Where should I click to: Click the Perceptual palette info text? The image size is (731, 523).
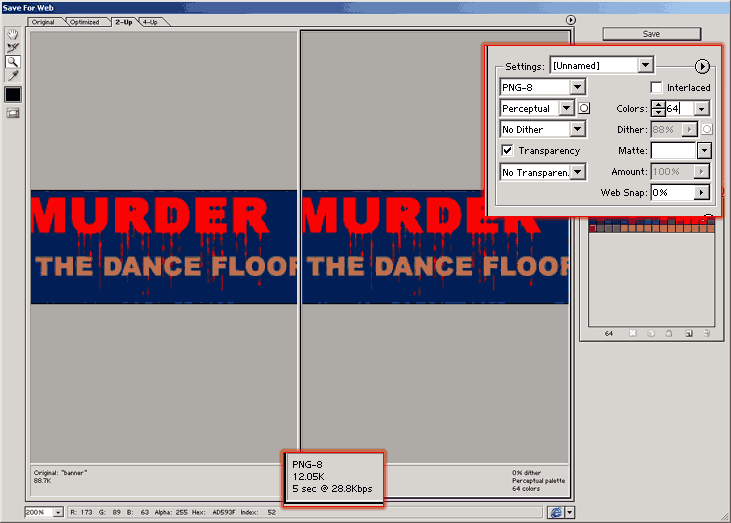(x=538, y=481)
